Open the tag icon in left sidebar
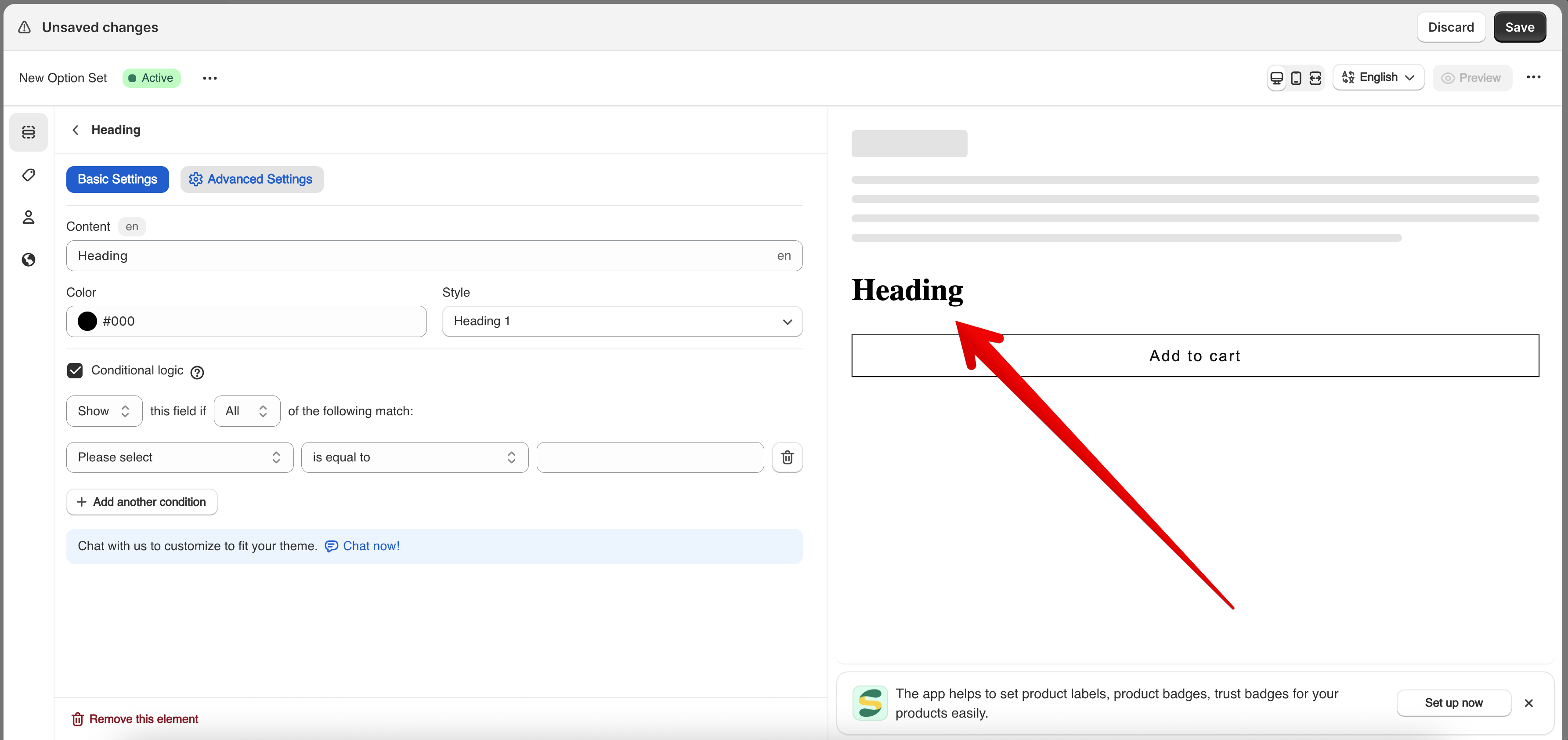 click(29, 175)
